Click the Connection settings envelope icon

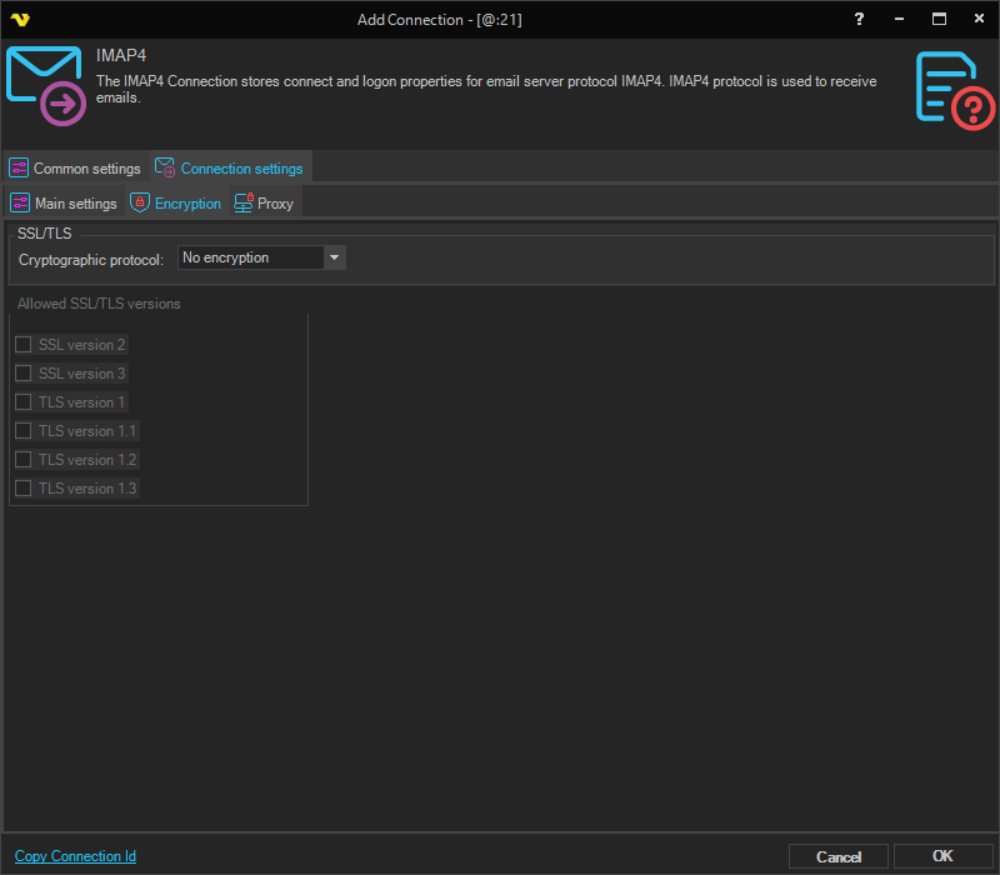tap(165, 168)
